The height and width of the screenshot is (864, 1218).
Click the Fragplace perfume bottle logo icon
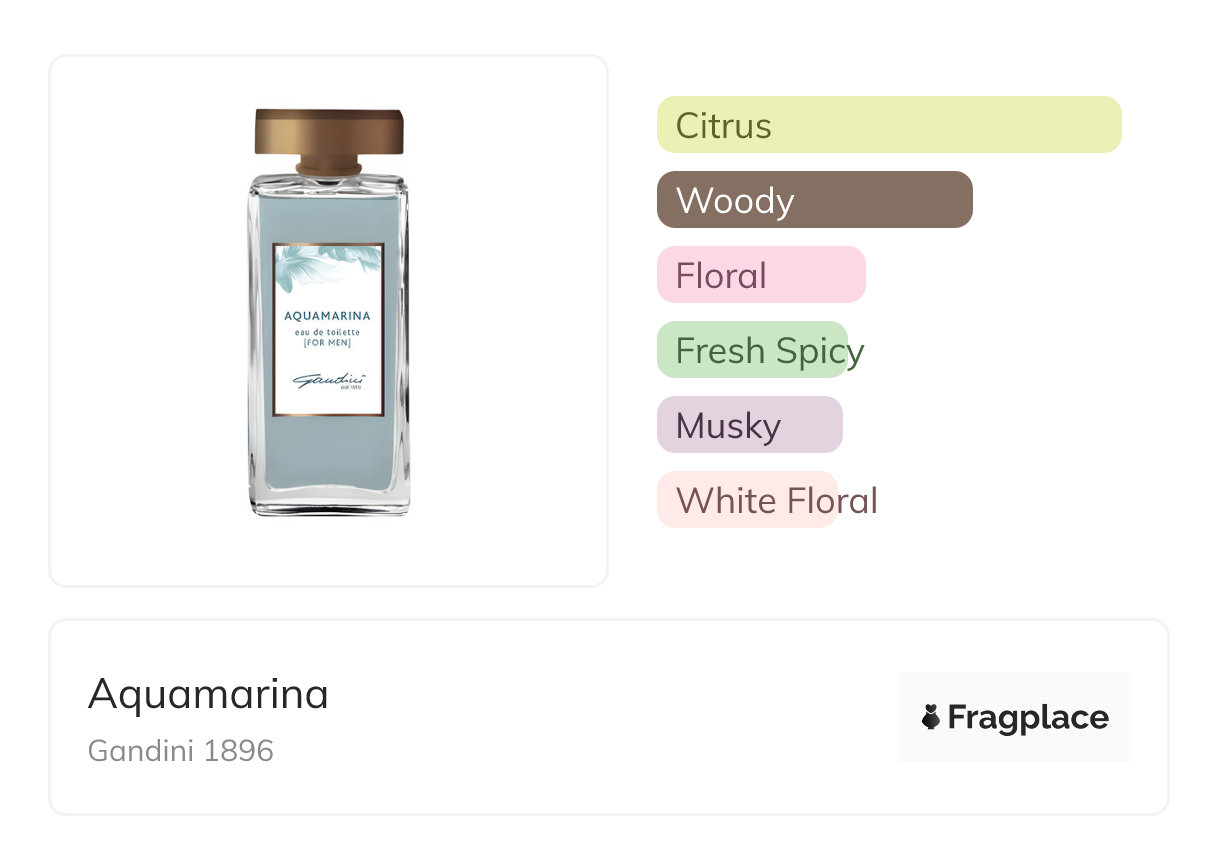click(931, 717)
